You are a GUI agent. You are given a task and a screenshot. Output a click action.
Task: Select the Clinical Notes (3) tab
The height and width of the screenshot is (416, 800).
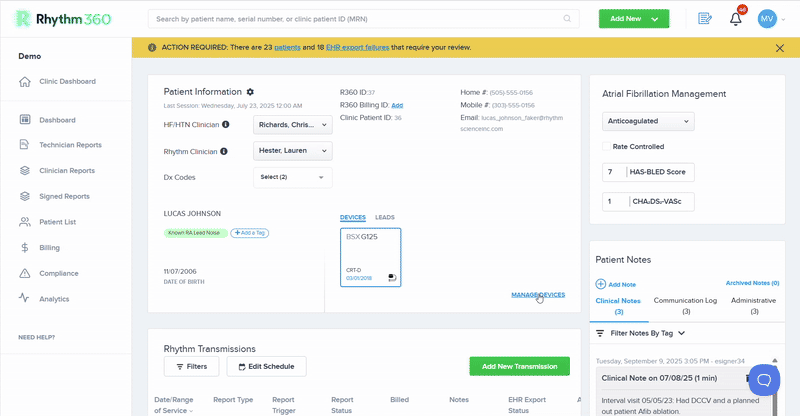[618, 306]
